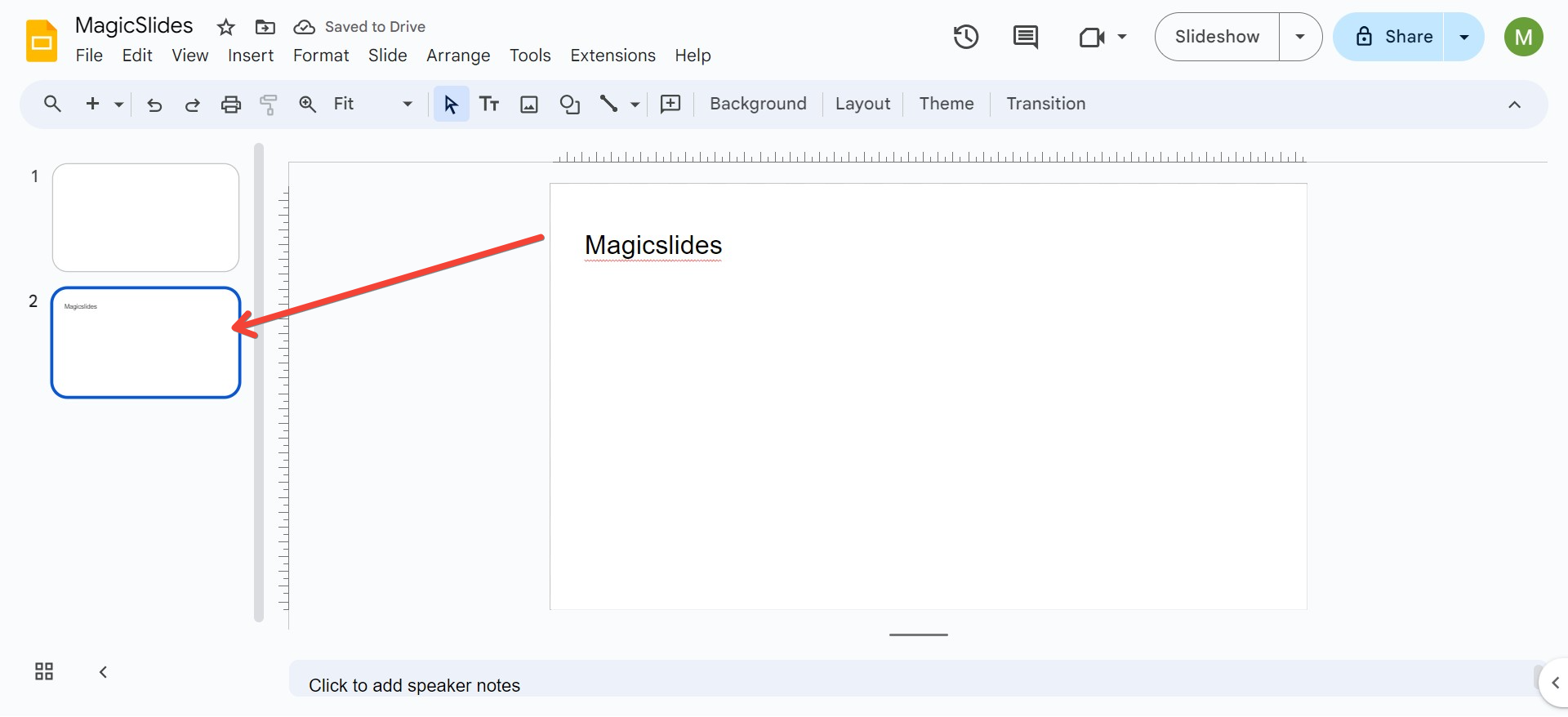
Task: Select slide 1 thumbnail
Action: click(145, 217)
